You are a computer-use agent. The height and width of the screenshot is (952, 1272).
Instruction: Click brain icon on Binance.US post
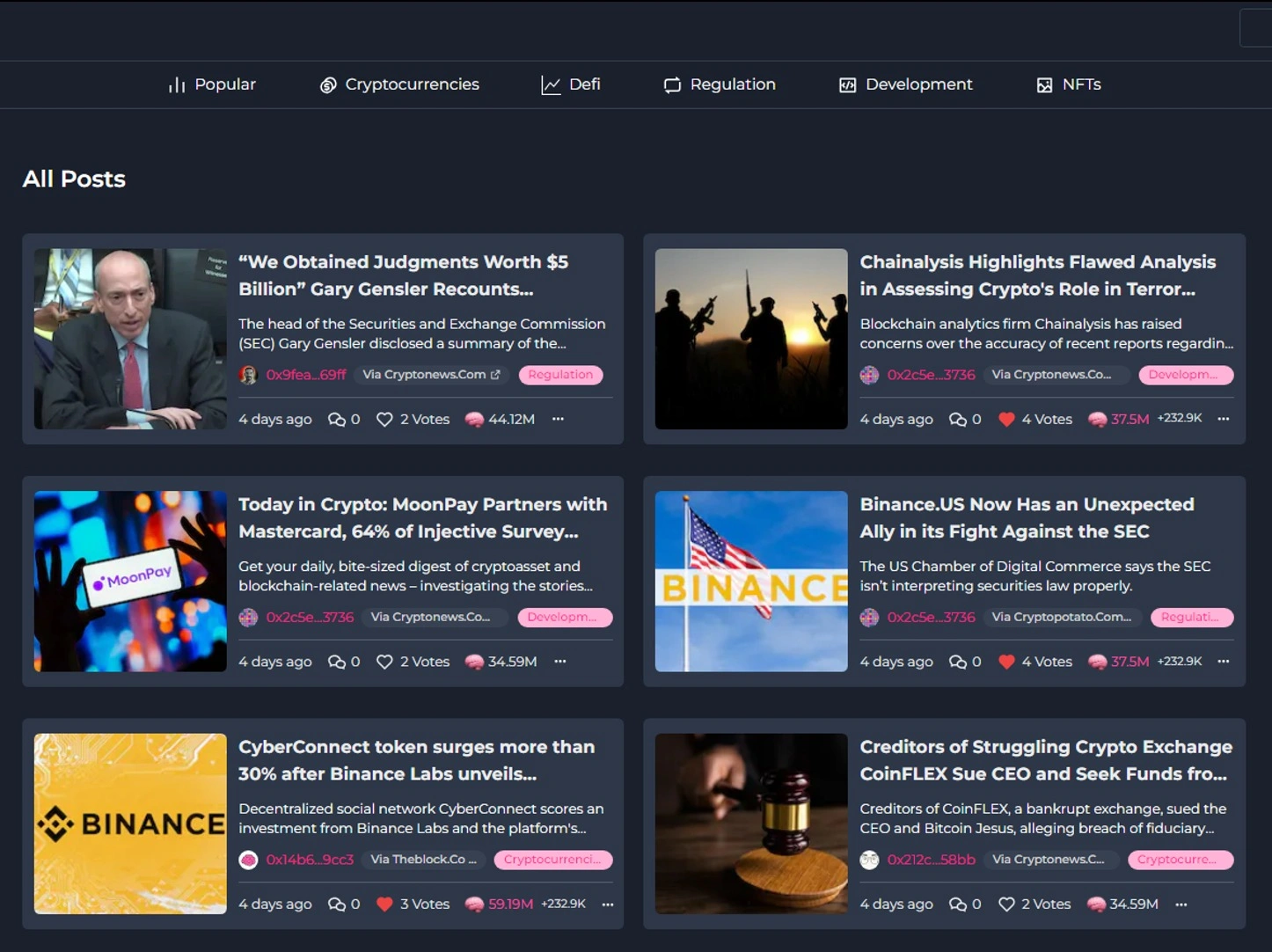coord(1097,662)
